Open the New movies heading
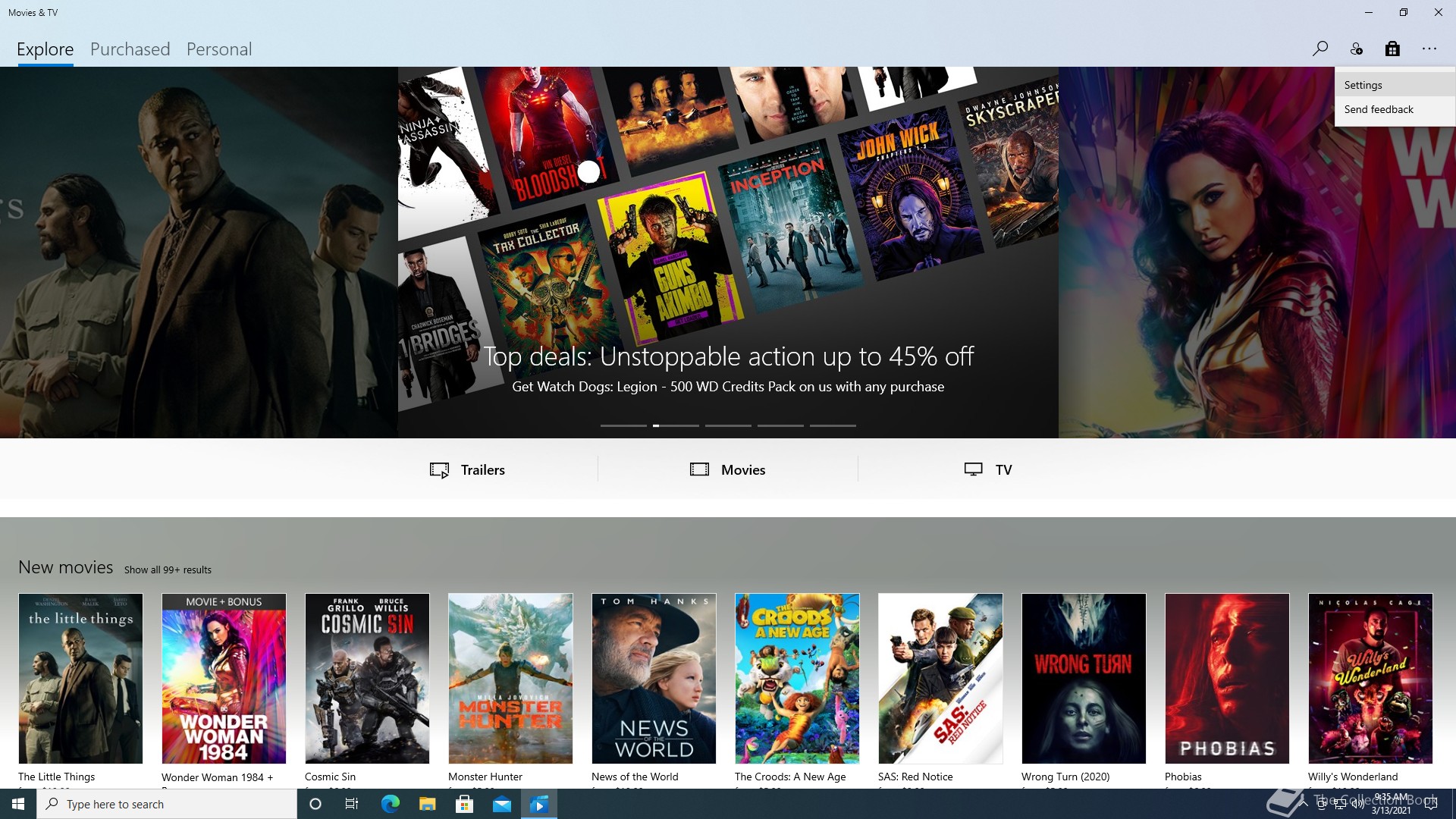1456x819 pixels. click(x=66, y=567)
